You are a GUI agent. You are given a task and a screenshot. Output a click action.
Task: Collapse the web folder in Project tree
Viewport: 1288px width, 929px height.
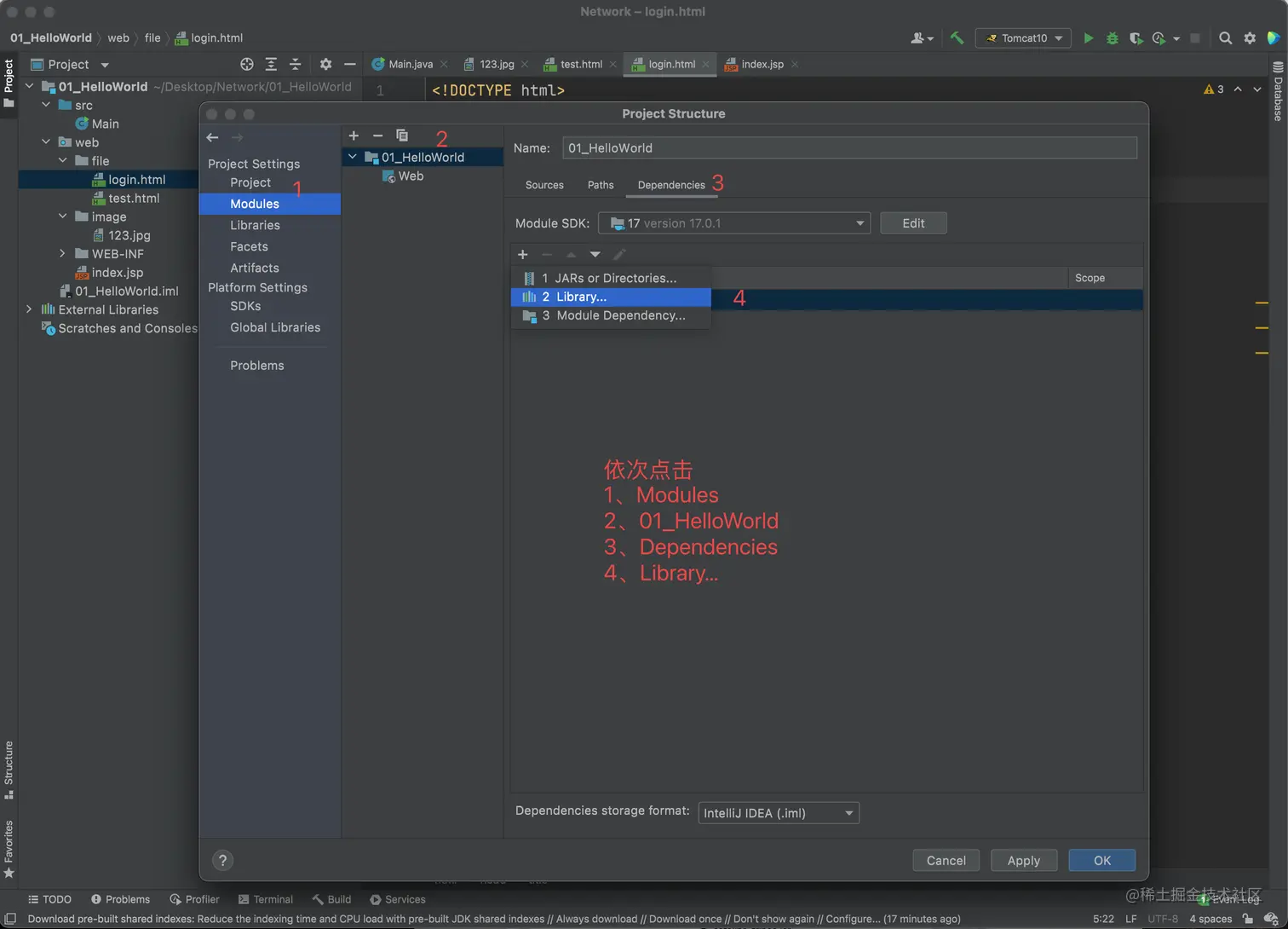(x=46, y=142)
